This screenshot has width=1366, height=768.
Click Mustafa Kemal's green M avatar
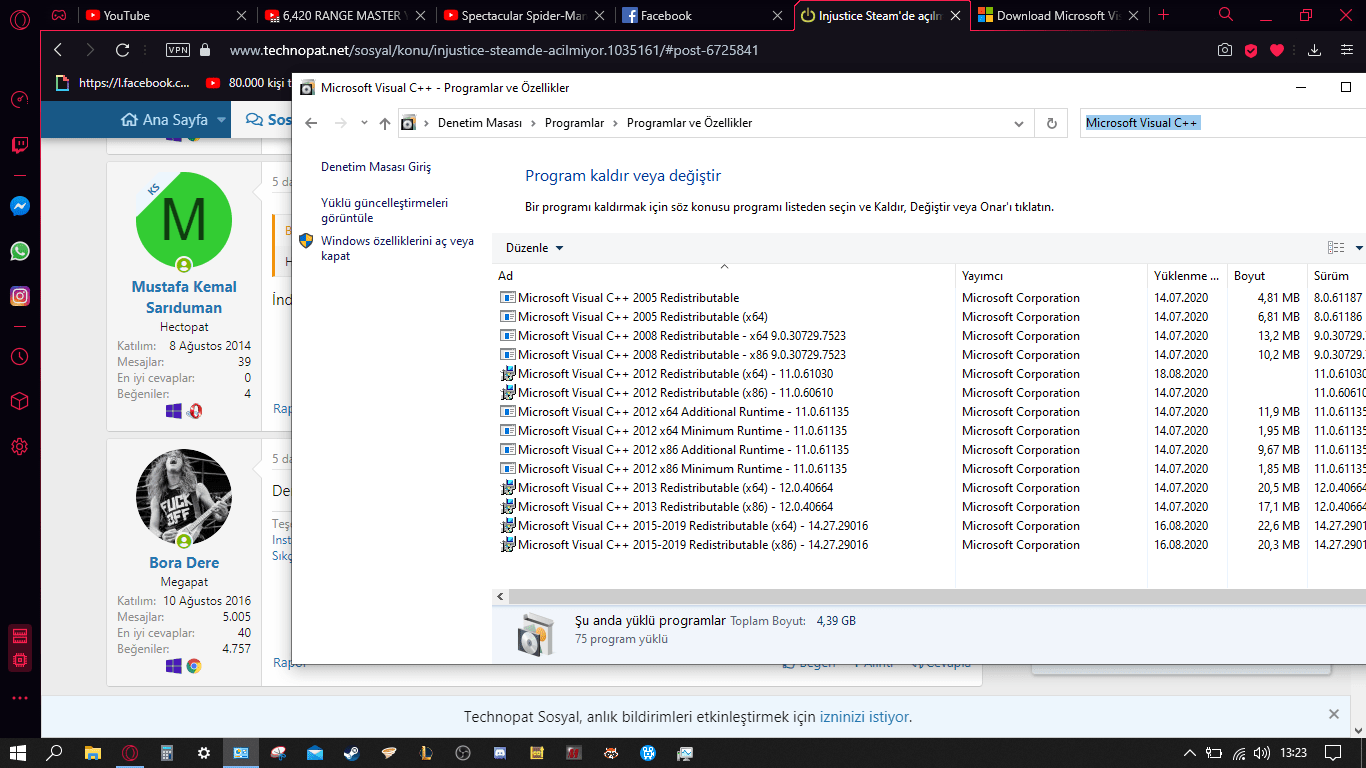(x=184, y=221)
